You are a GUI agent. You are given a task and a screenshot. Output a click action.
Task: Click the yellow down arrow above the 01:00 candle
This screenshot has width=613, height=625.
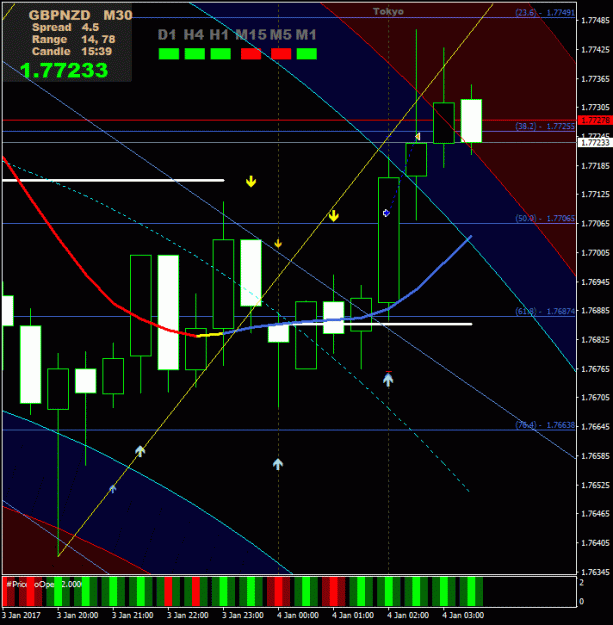click(x=334, y=216)
